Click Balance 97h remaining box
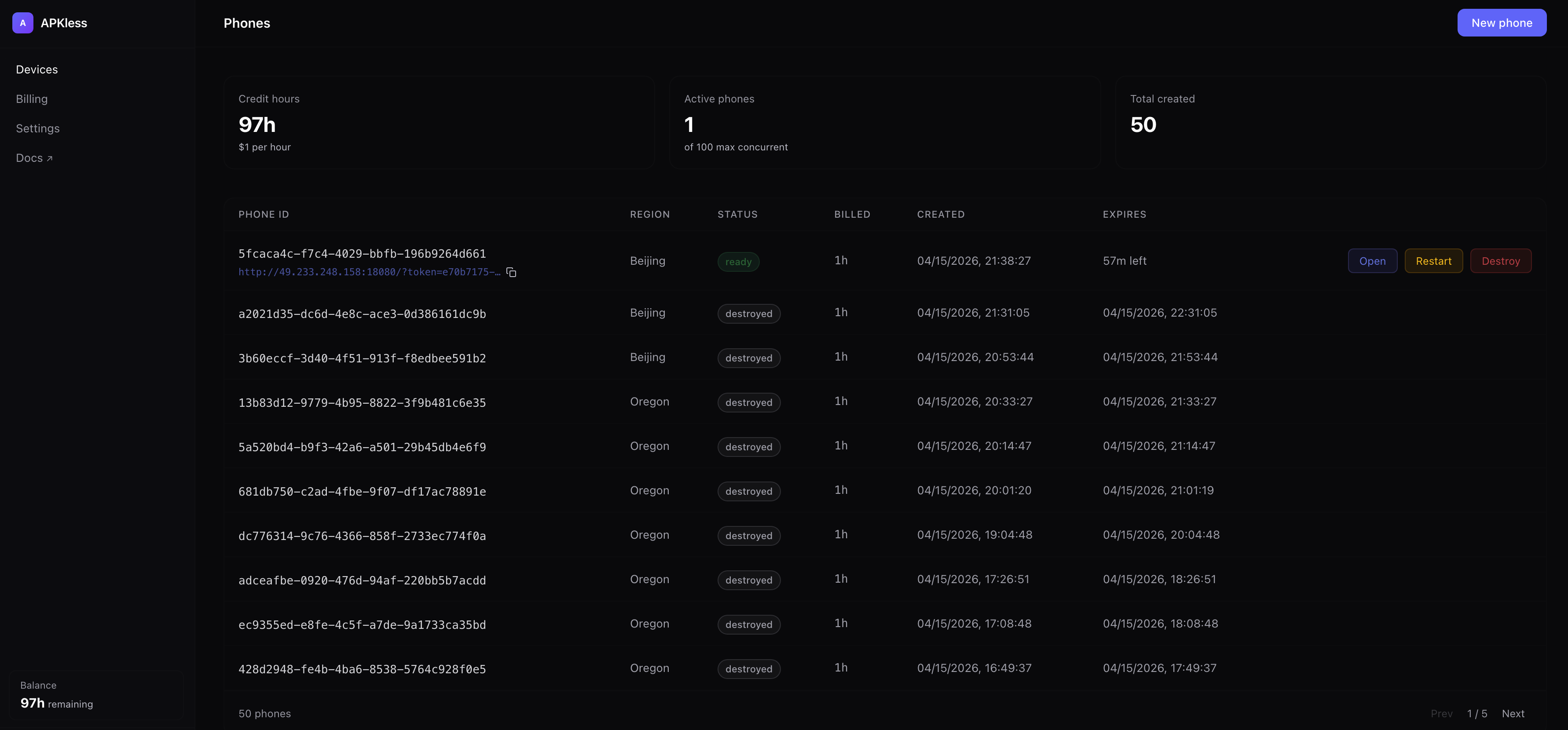The image size is (1568, 730). [96, 695]
